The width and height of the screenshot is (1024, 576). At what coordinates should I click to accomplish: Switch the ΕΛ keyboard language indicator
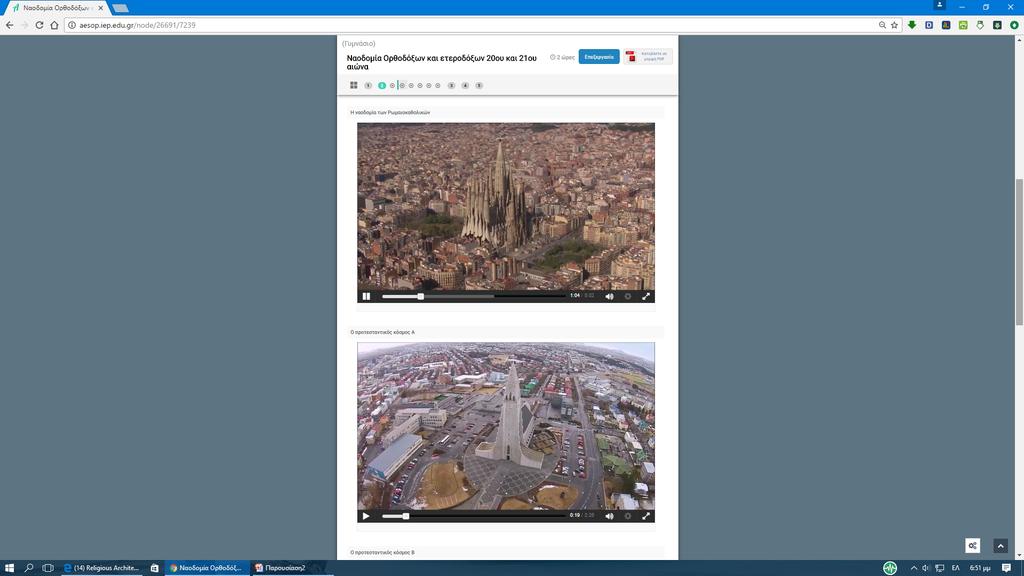point(955,568)
